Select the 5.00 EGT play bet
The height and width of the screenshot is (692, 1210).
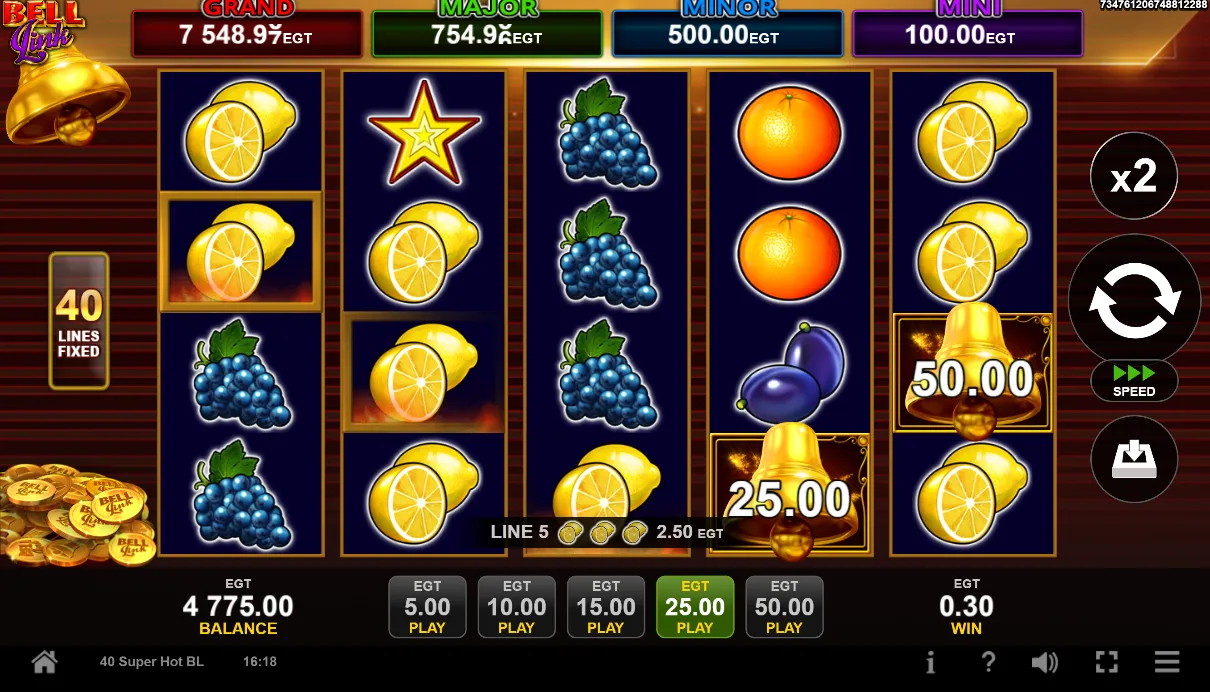(427, 607)
